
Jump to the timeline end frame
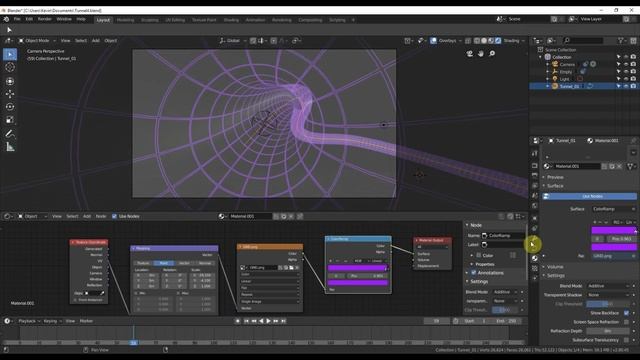pos(283,321)
